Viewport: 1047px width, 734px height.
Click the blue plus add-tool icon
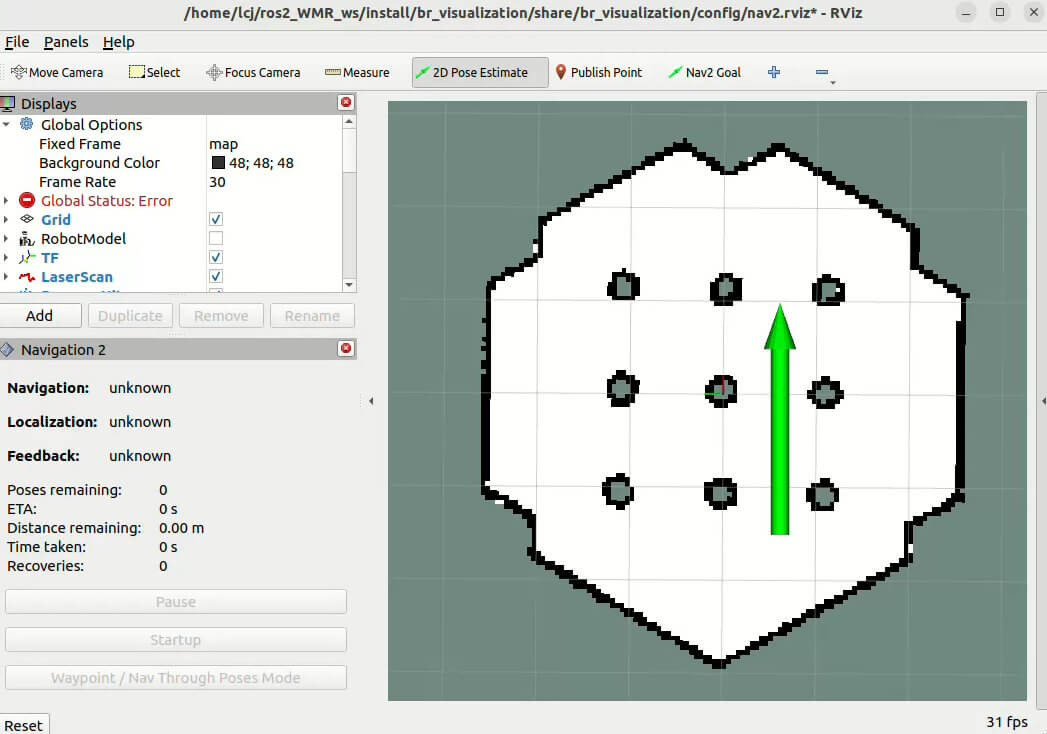click(x=773, y=72)
